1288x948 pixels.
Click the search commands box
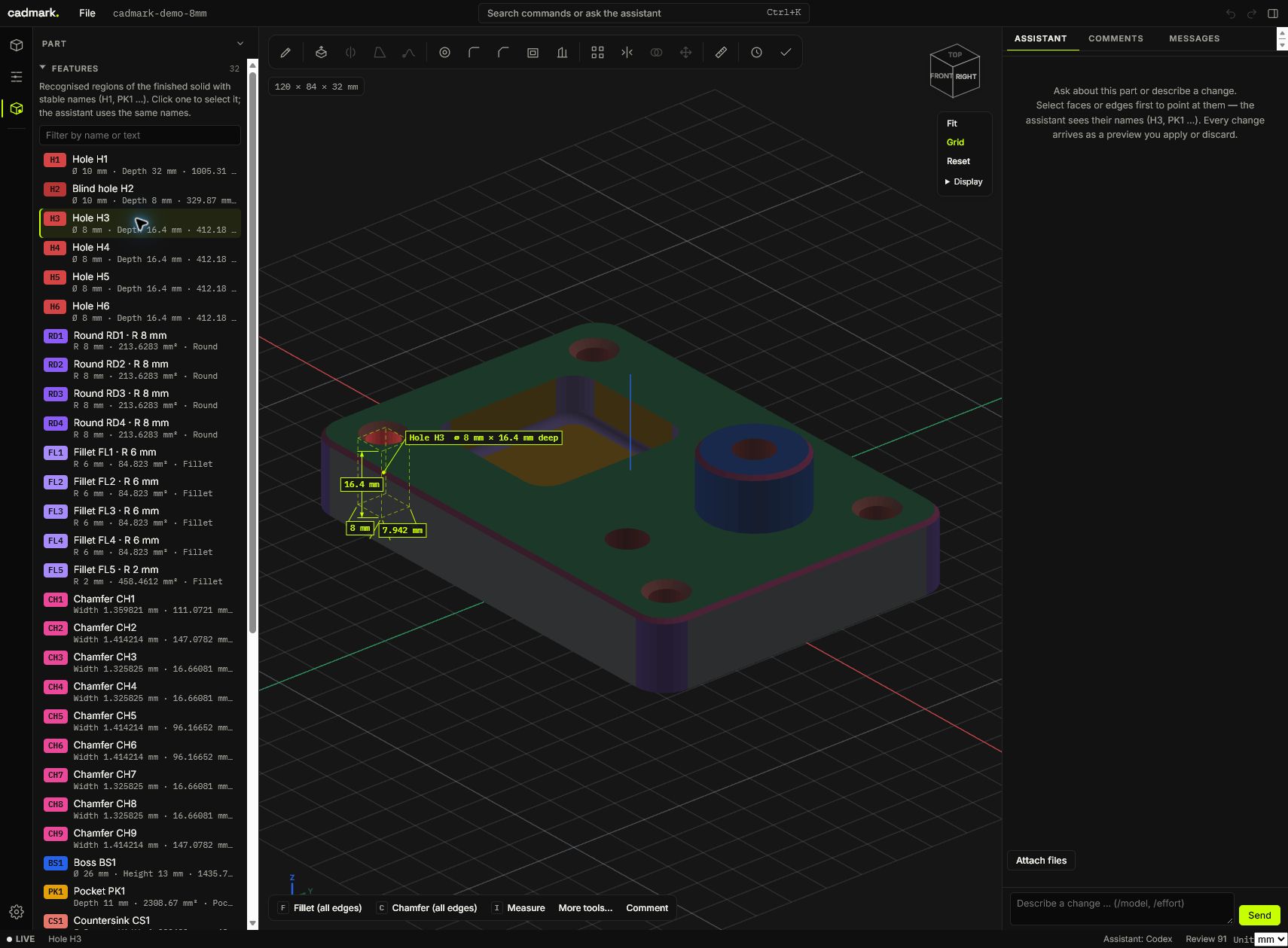[644, 13]
